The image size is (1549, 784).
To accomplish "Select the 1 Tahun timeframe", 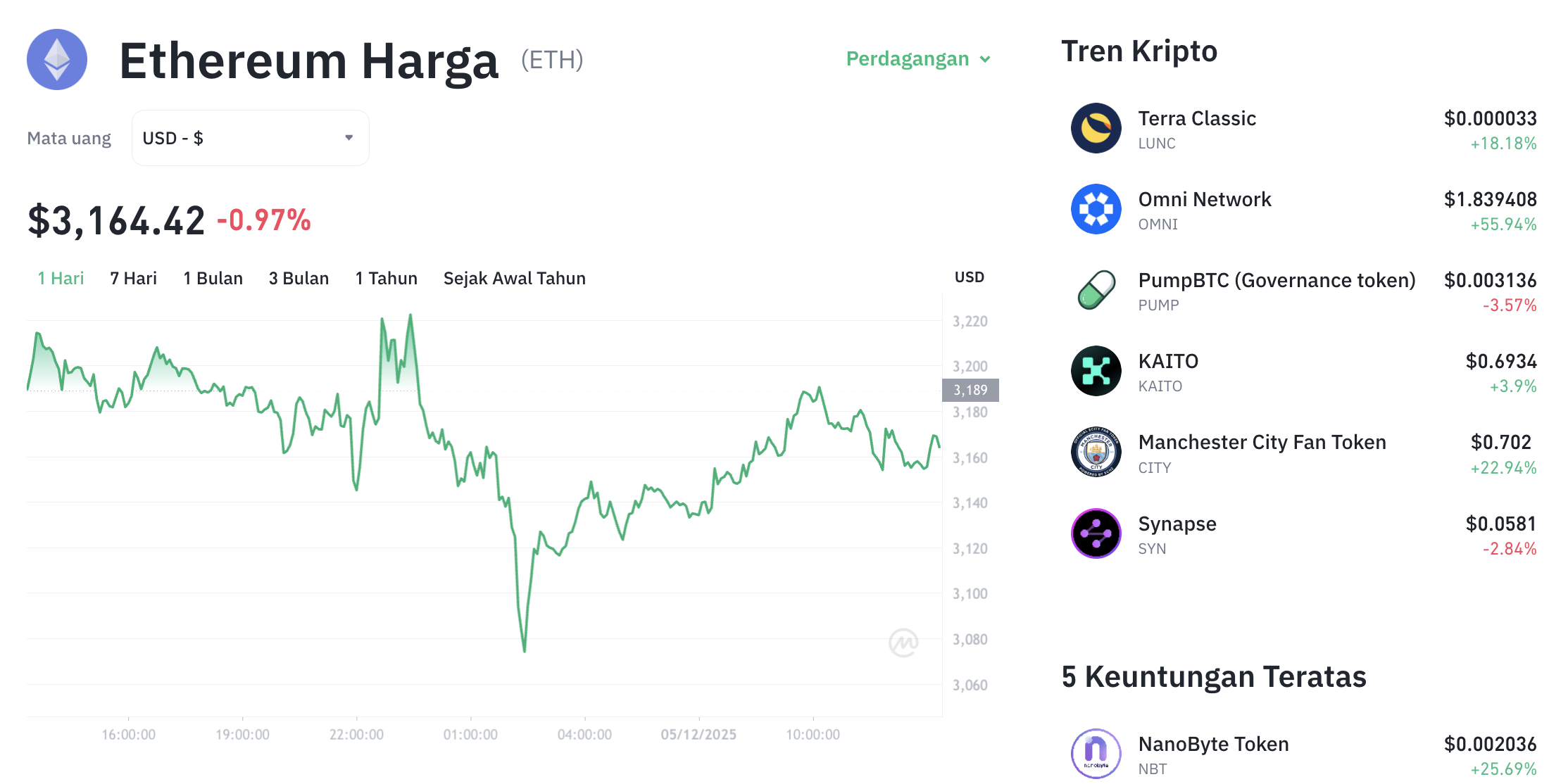I will [386, 278].
